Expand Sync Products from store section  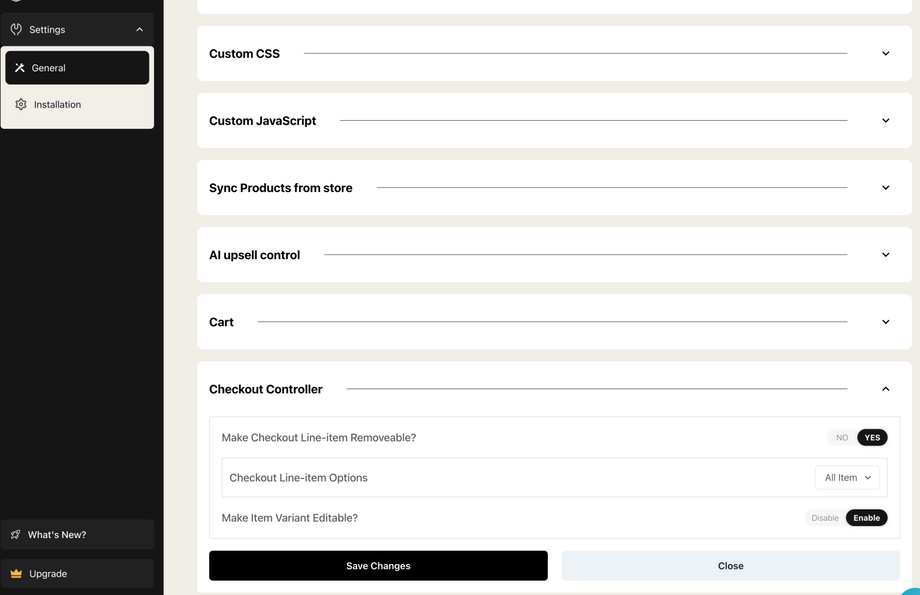pyautogui.click(x=885, y=188)
